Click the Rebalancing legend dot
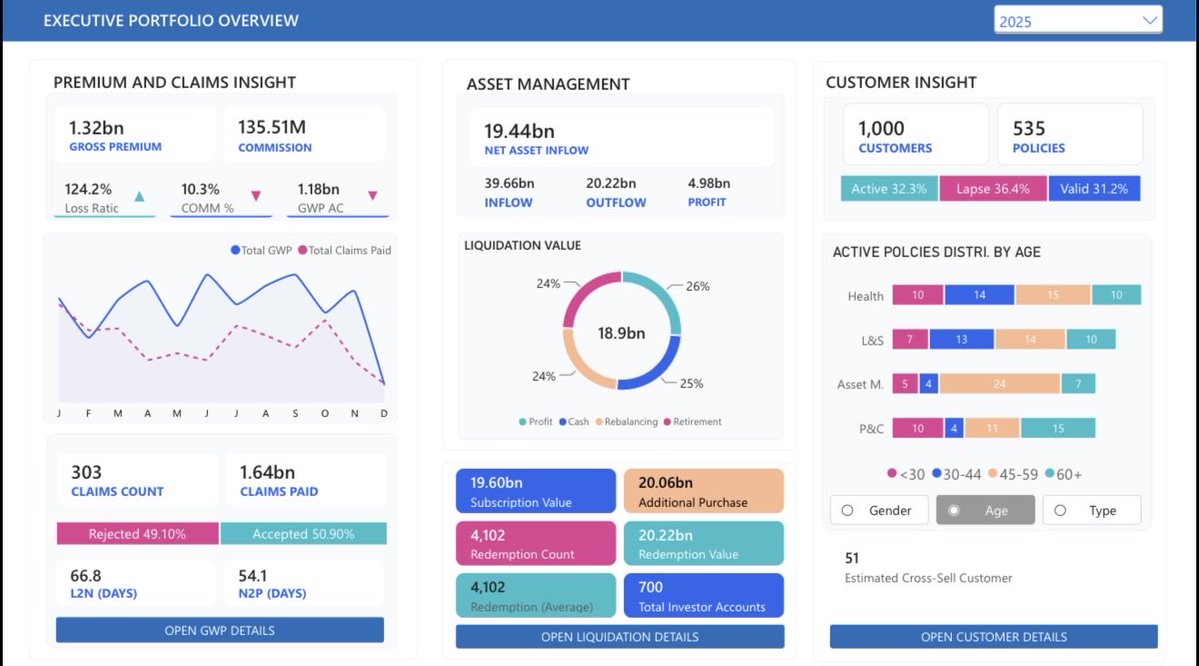Screen dimensions: 1199x666 pos(600,422)
